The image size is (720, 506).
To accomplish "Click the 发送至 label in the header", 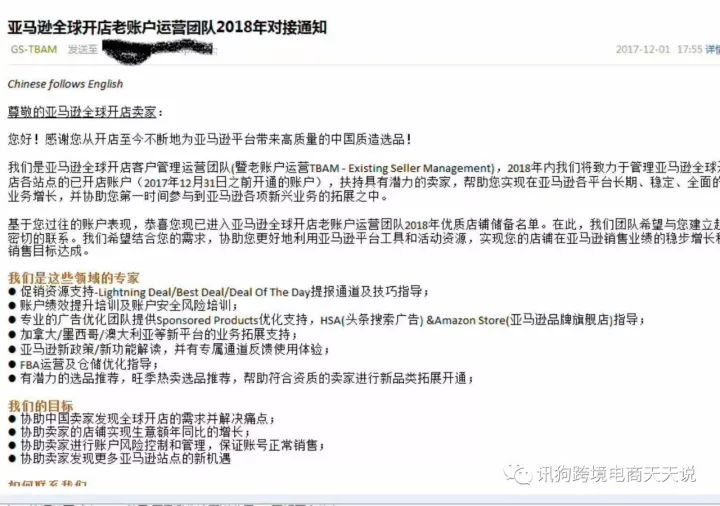I will tap(83, 49).
